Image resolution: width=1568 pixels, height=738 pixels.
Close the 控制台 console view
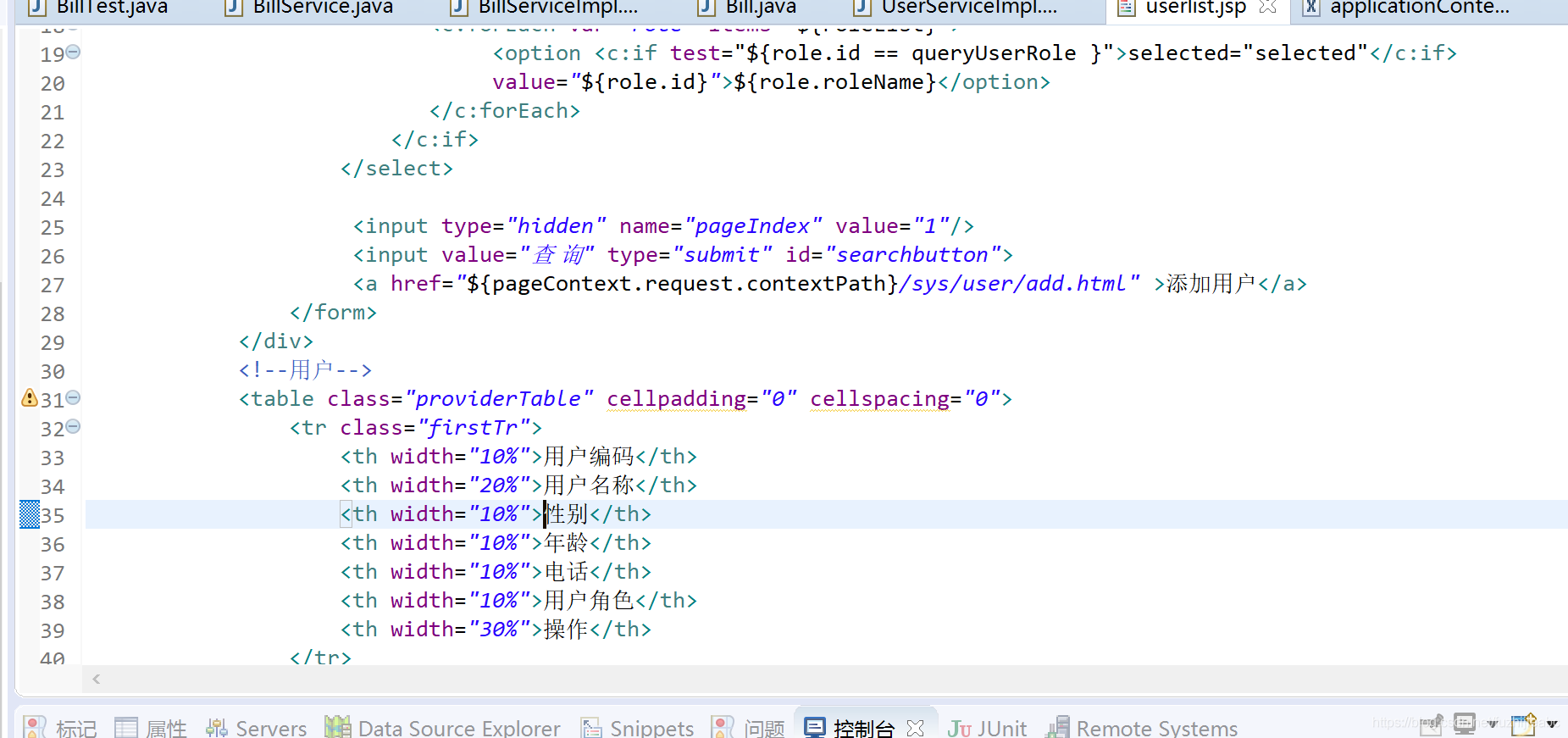click(915, 728)
